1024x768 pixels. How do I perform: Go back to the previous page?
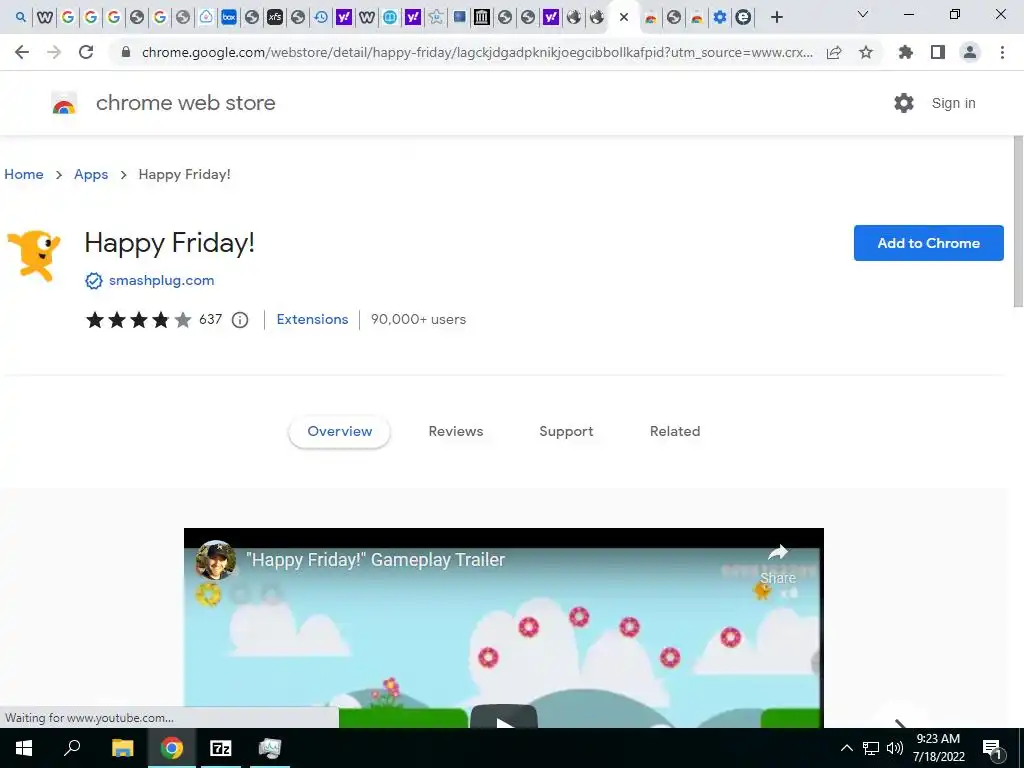(22, 52)
